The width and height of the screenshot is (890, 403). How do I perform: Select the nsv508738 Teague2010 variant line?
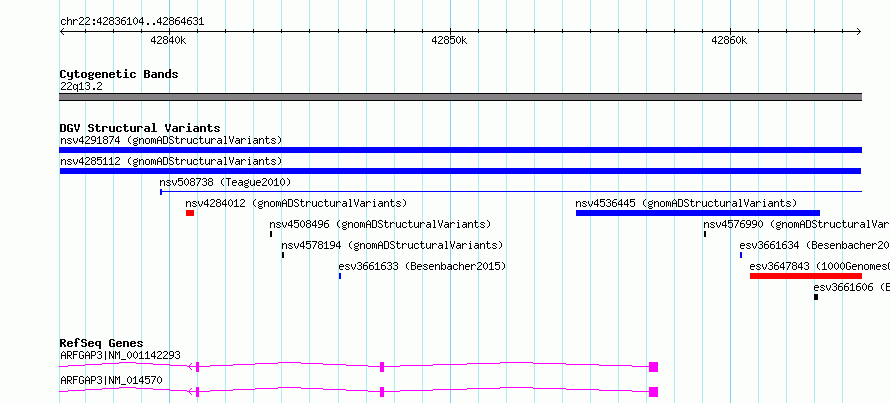(x=511, y=192)
